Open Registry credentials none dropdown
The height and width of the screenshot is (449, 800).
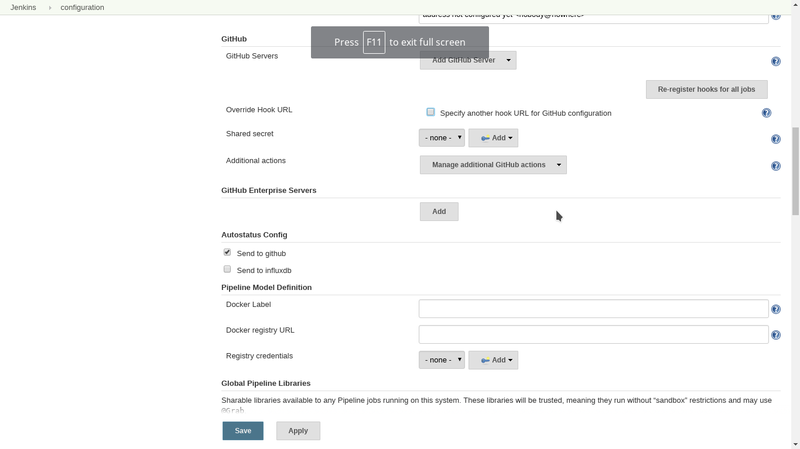click(x=442, y=360)
